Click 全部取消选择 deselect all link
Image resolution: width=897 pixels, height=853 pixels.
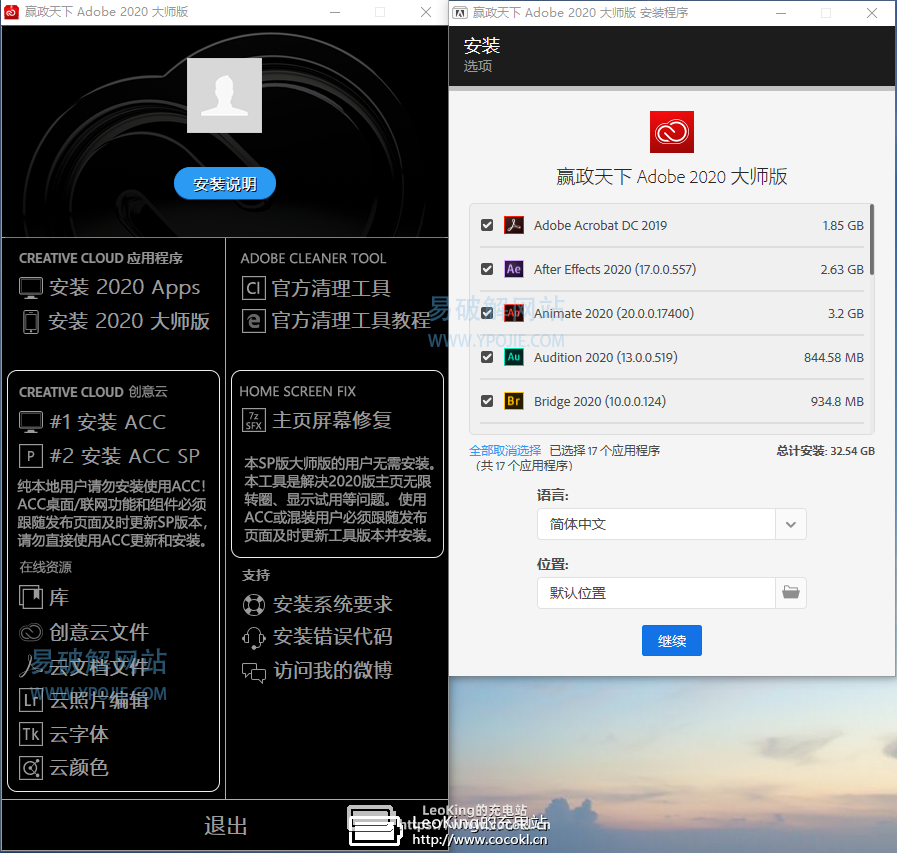(505, 451)
